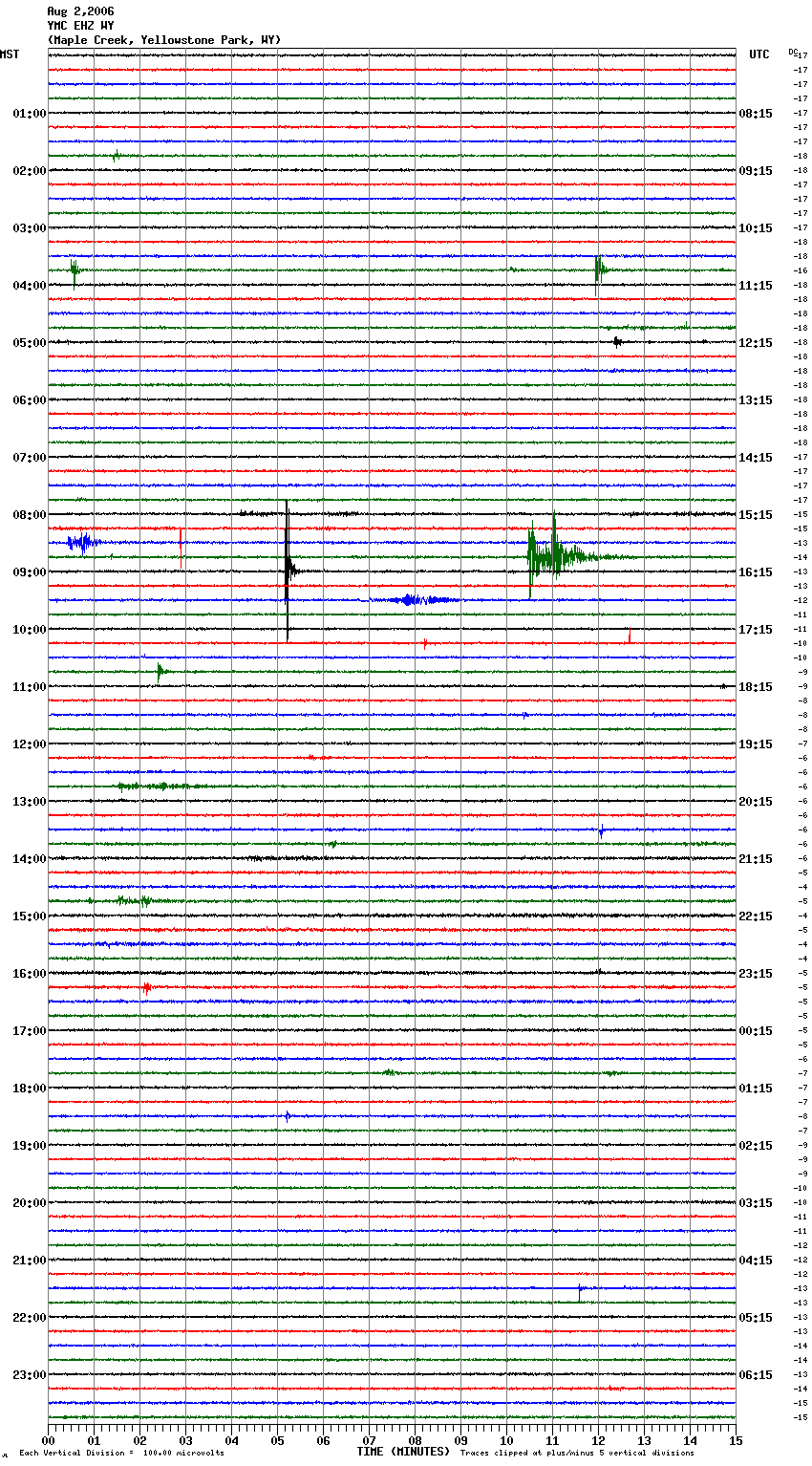Select the "18:00" MST row label

[30, 1089]
